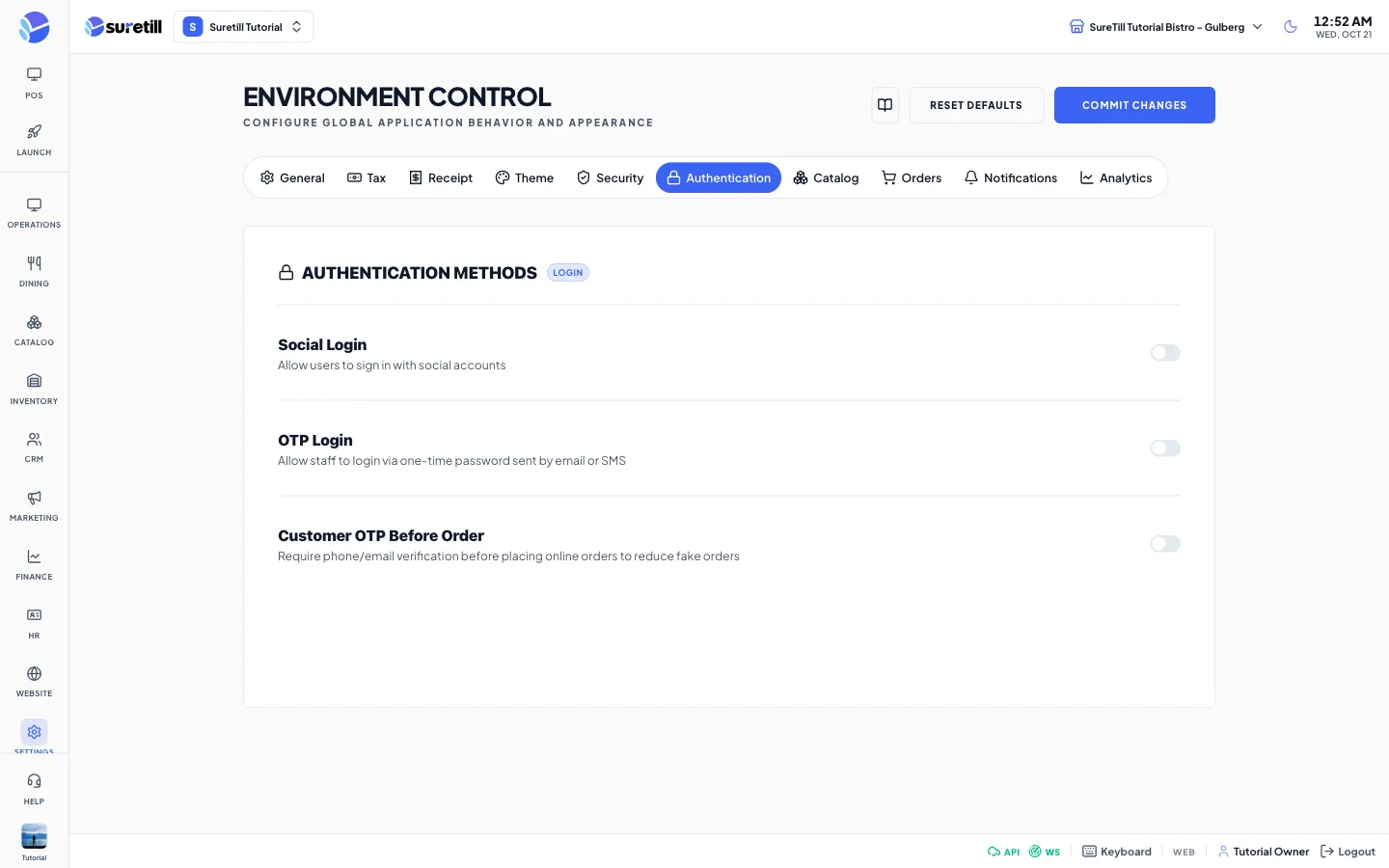
Task: Click the LOGIN badge beside Authentication Methods
Action: [568, 273]
